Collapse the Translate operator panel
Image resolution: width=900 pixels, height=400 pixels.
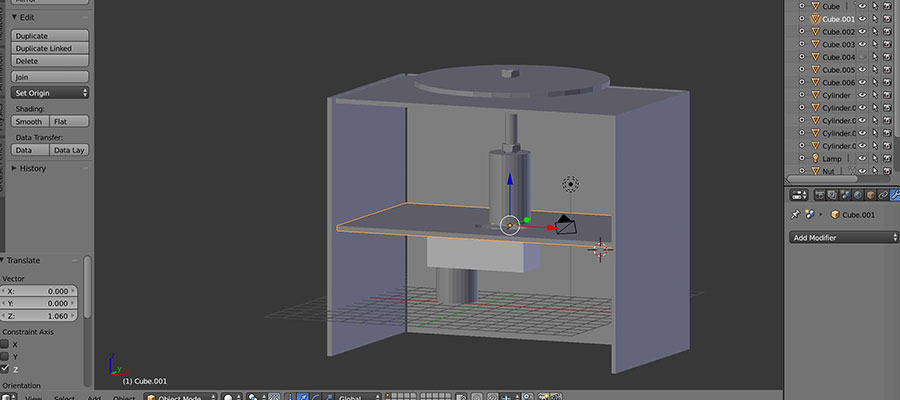coord(2,260)
